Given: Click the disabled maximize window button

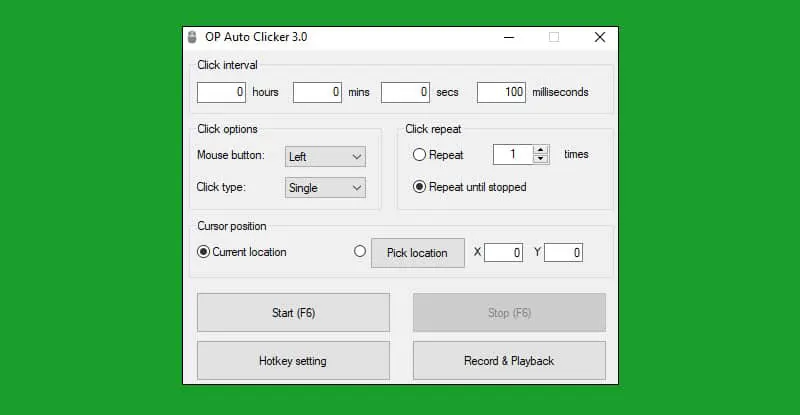Looking at the screenshot, I should 554,37.
